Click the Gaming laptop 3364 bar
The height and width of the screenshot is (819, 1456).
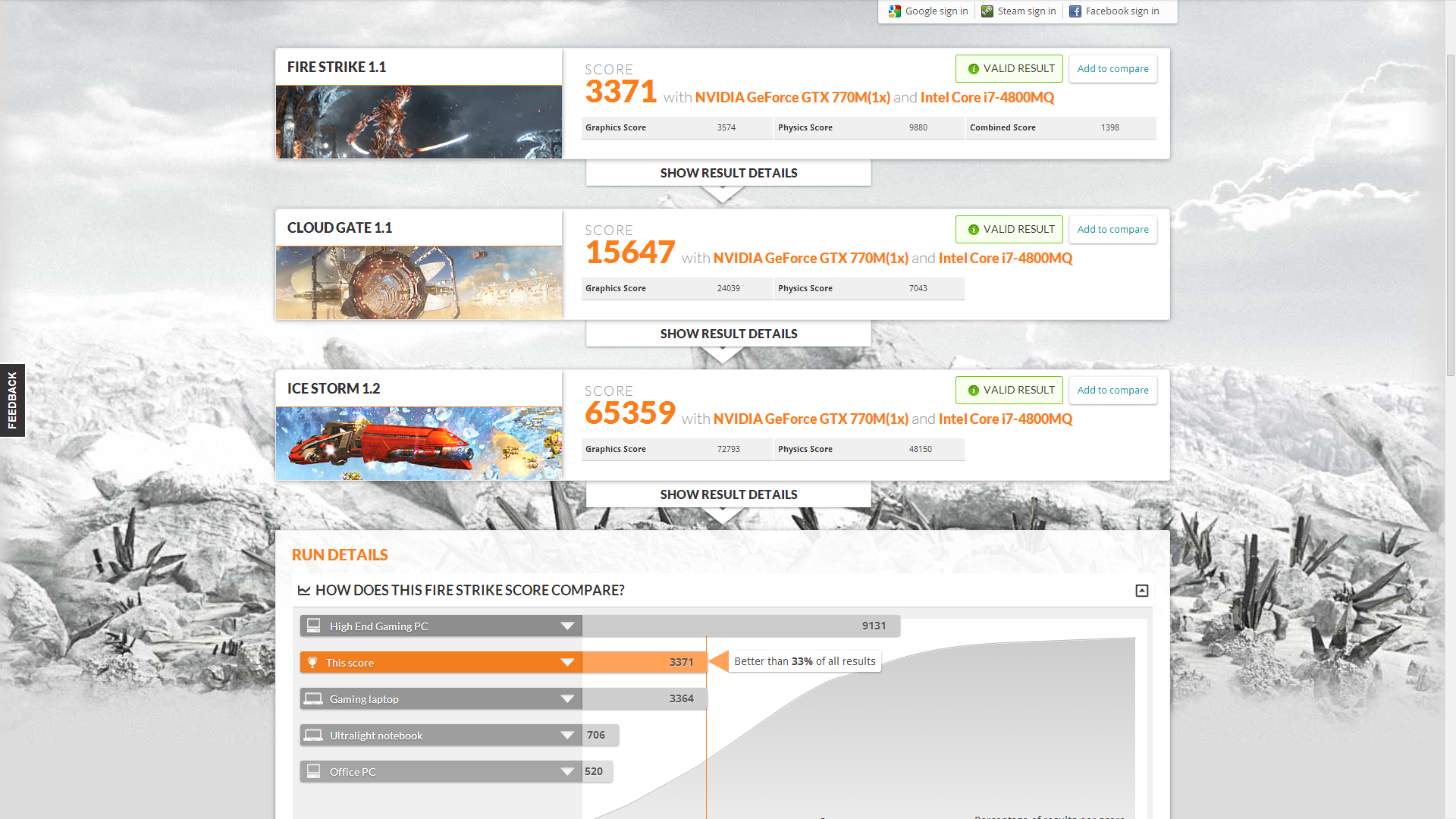coord(645,698)
